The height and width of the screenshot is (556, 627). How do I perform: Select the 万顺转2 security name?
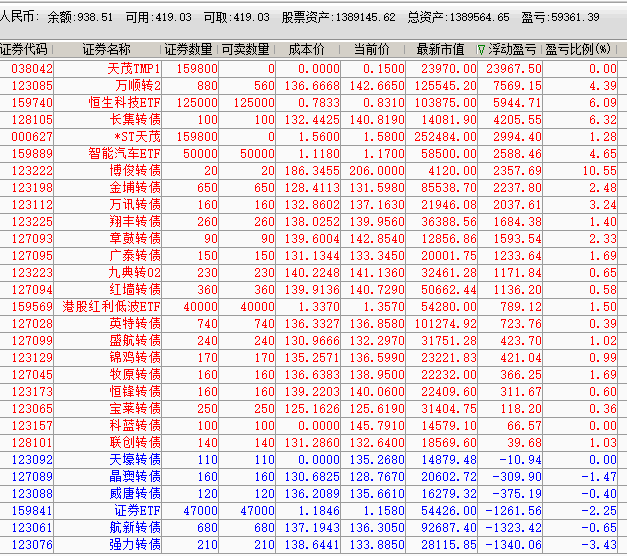coord(138,86)
